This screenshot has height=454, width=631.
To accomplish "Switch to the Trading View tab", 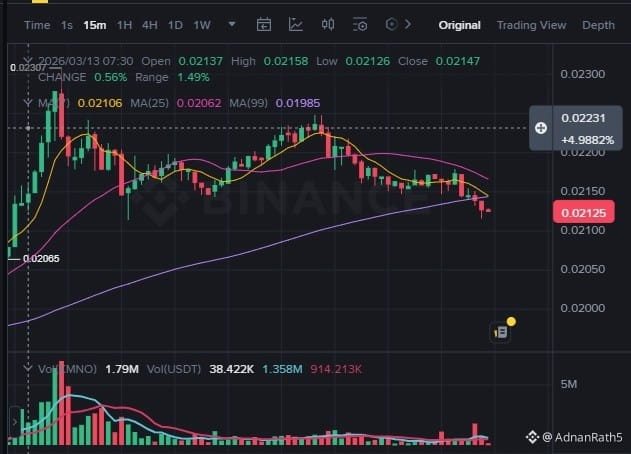I will tap(531, 25).
